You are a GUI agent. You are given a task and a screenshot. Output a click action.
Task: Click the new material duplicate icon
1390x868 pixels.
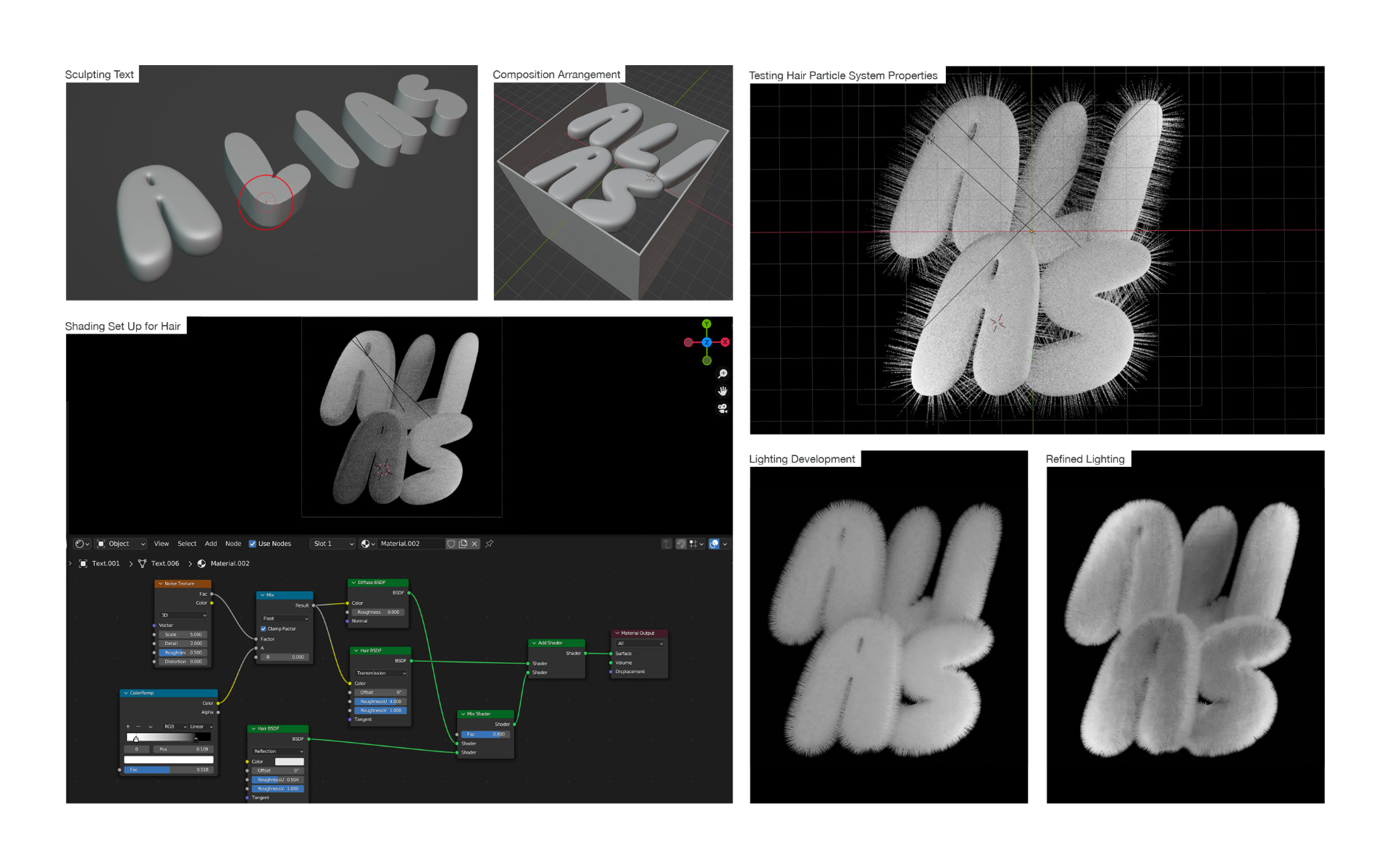463,544
